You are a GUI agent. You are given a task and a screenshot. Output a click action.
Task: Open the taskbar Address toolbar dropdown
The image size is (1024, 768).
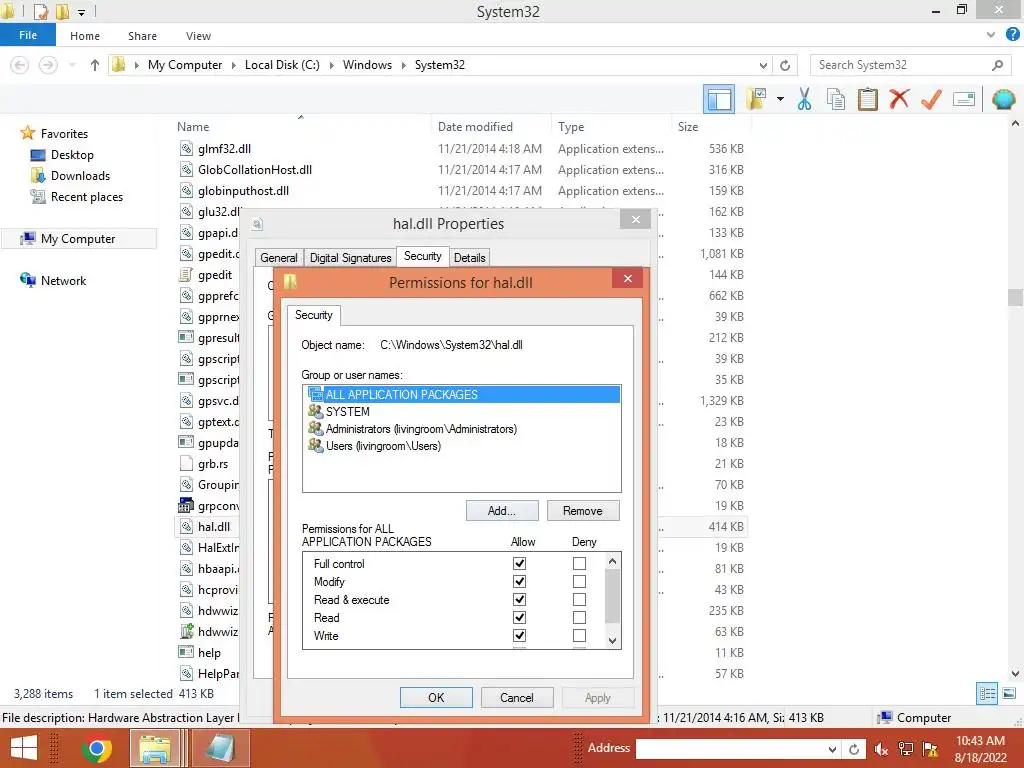pyautogui.click(x=832, y=749)
